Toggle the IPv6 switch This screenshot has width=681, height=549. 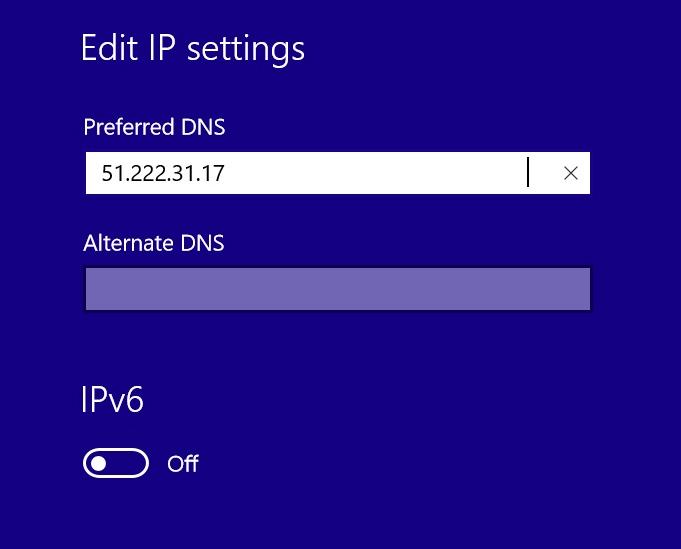click(x=116, y=463)
